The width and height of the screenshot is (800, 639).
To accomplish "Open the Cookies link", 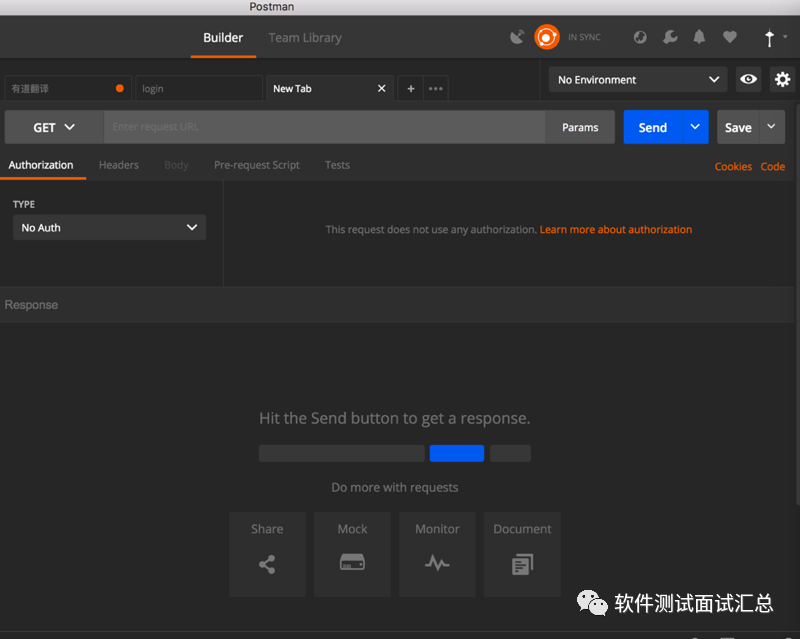I will pyautogui.click(x=733, y=166).
